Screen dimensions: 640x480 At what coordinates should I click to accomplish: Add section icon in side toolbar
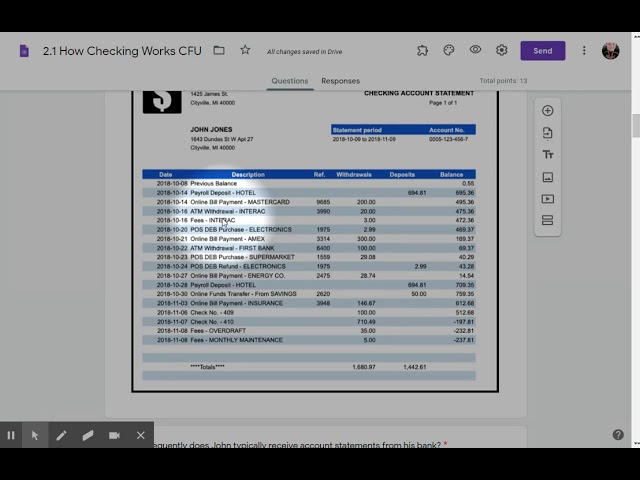[548, 220]
